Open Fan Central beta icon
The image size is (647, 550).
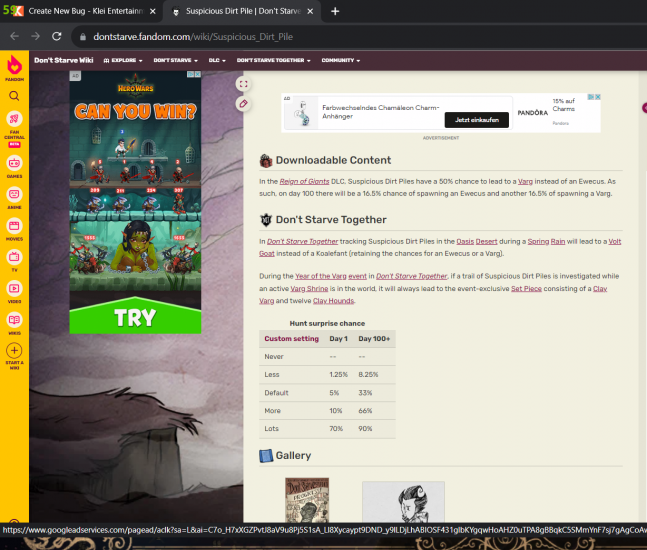pos(14,119)
